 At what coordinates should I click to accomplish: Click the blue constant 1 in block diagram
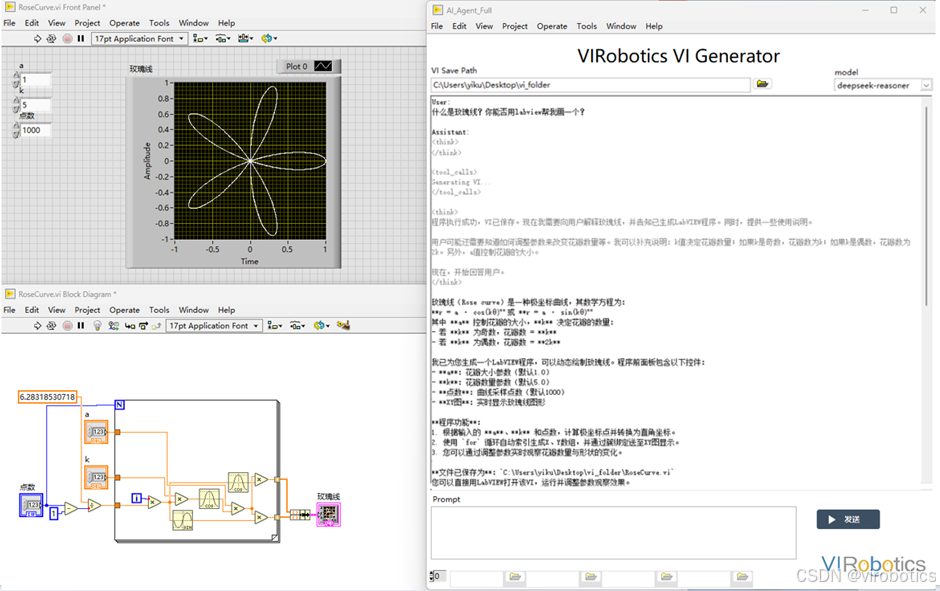tap(54, 513)
